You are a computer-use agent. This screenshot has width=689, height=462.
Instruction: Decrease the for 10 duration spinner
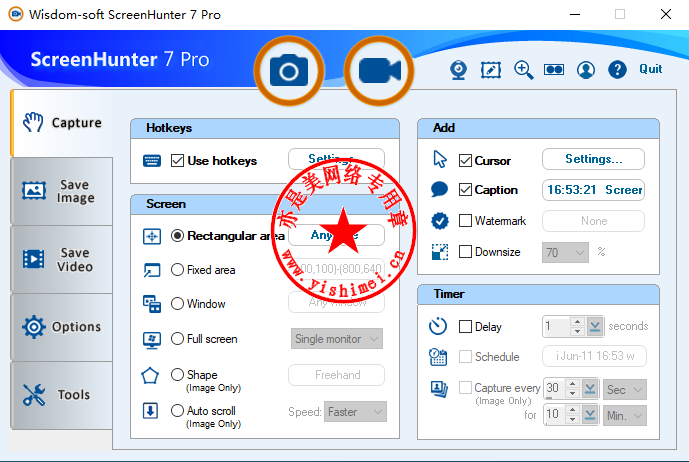(572, 420)
